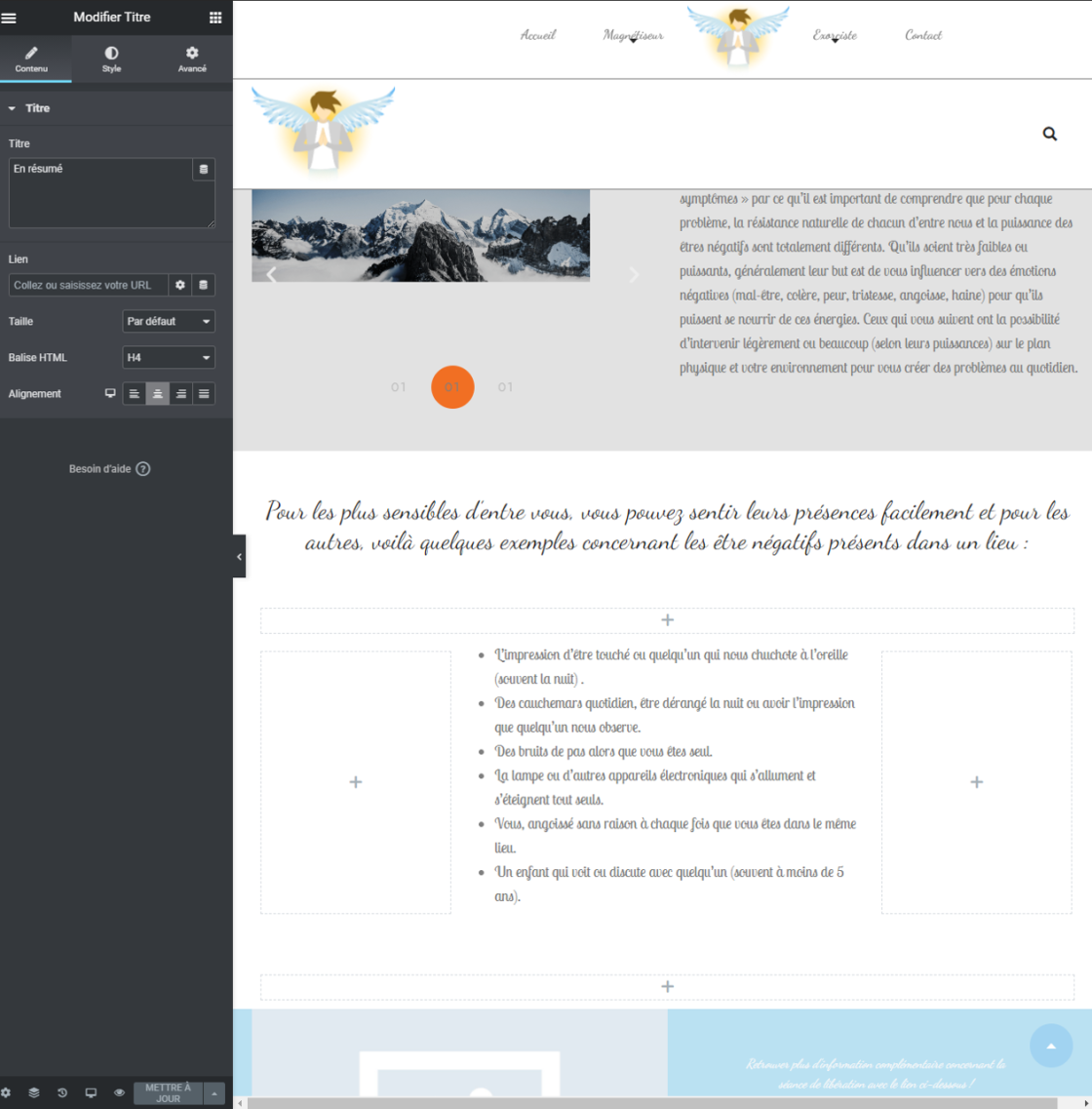Add widget in left empty column
1092x1109 pixels.
(356, 782)
